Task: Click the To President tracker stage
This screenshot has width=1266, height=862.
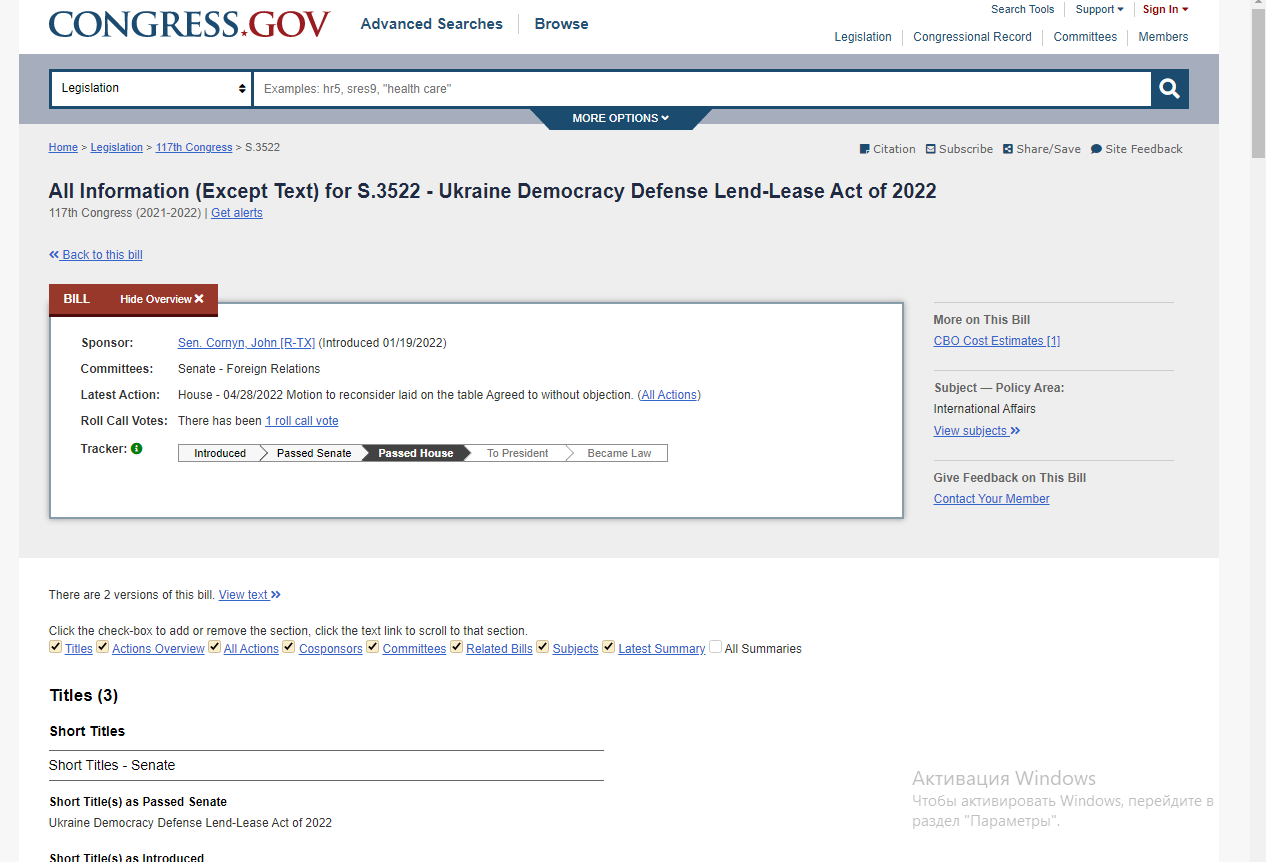Action: click(518, 453)
